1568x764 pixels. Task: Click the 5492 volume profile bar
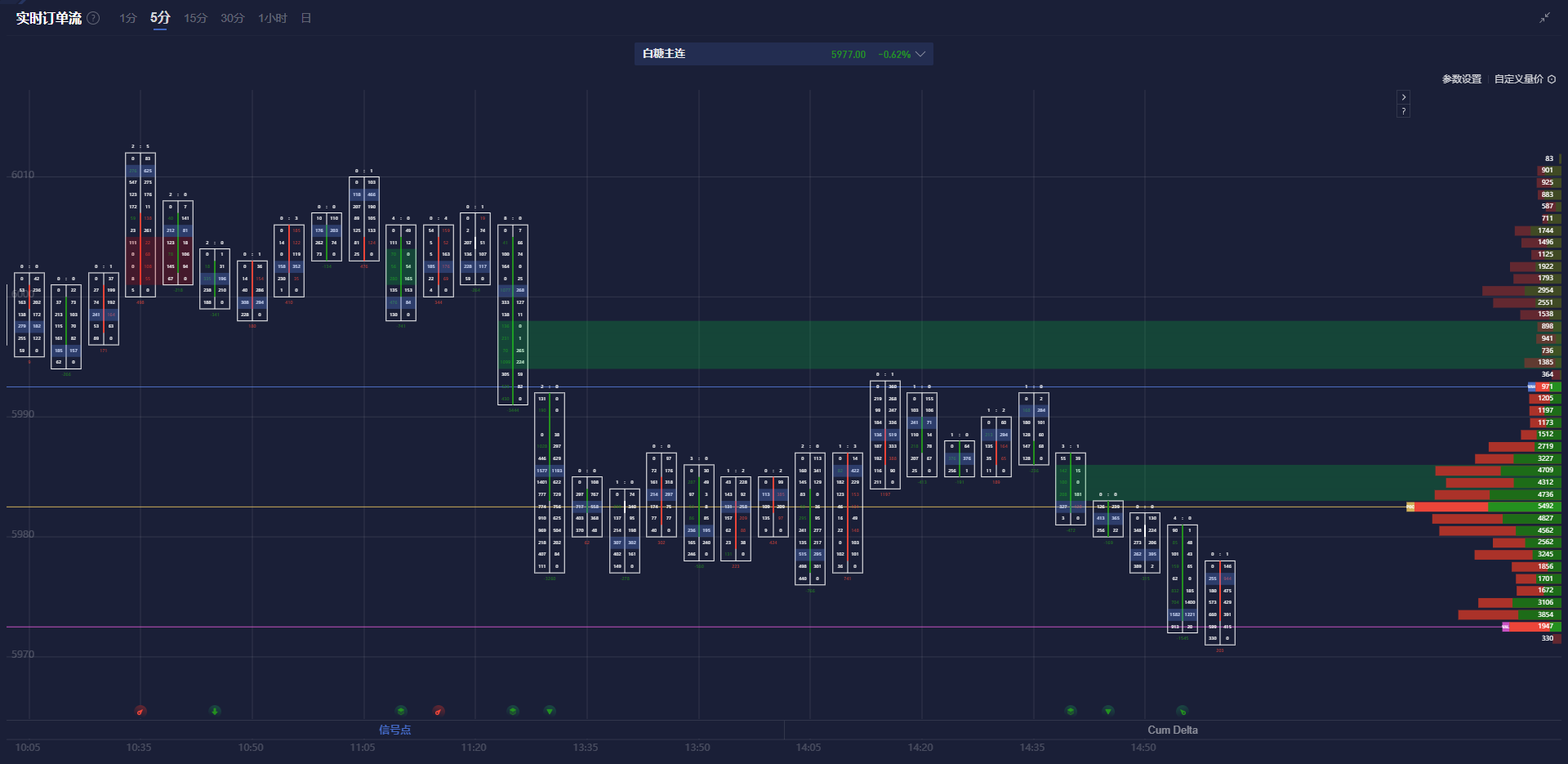1486,507
